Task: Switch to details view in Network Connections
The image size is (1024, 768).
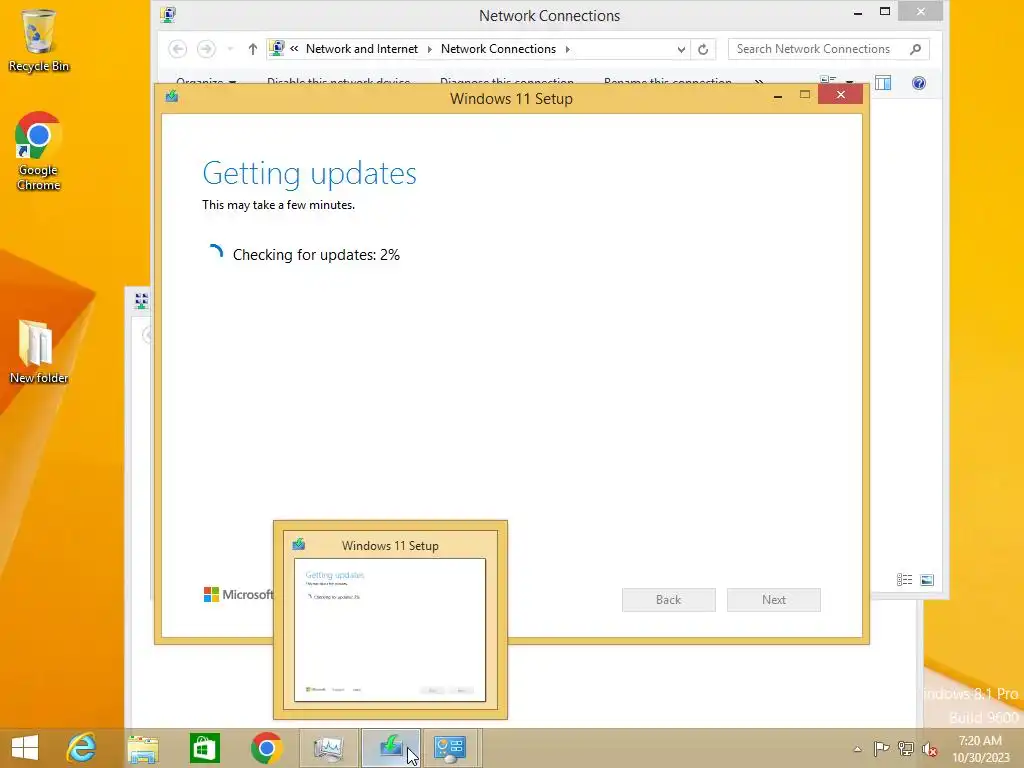Action: [x=904, y=580]
